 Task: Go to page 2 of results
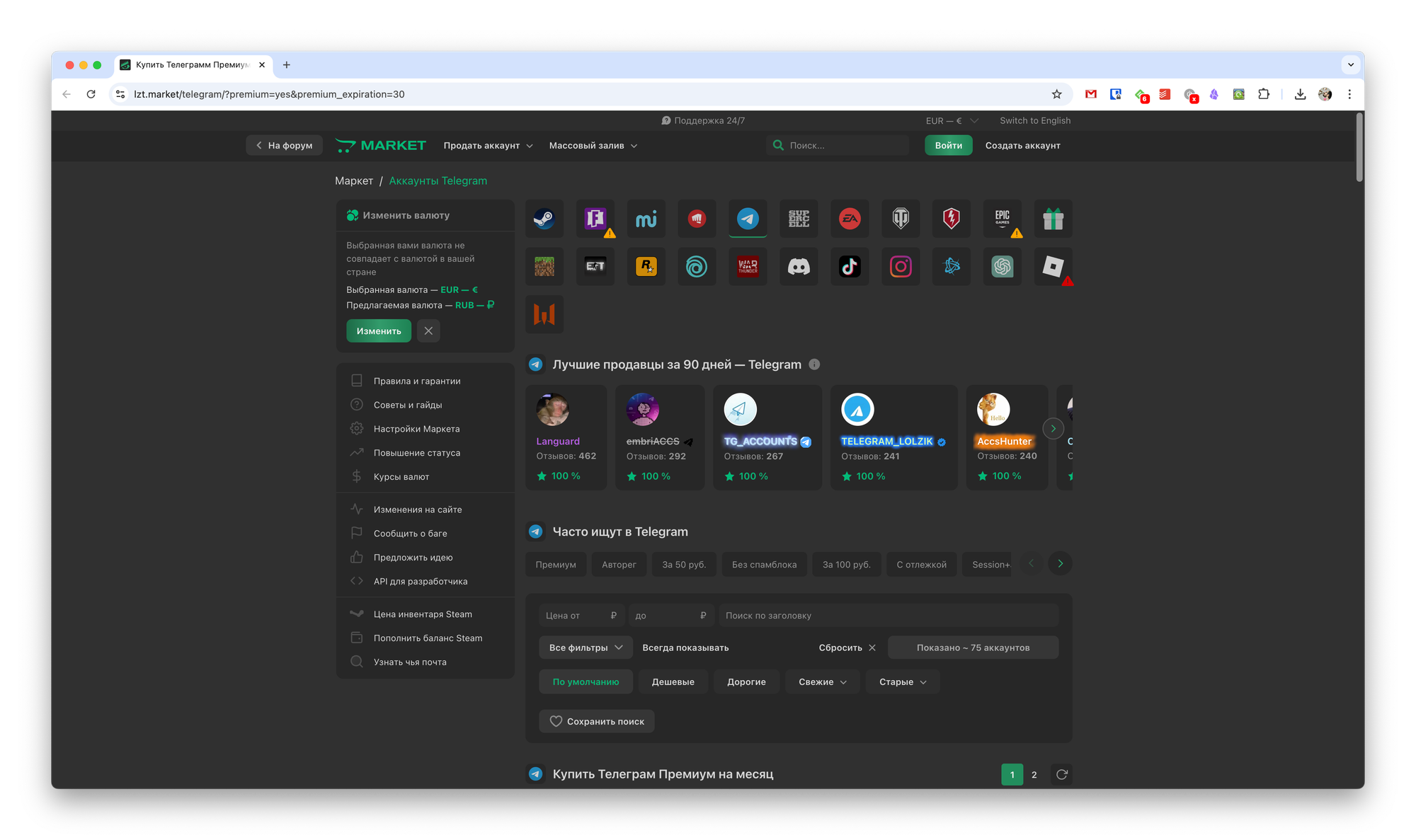pos(1034,774)
